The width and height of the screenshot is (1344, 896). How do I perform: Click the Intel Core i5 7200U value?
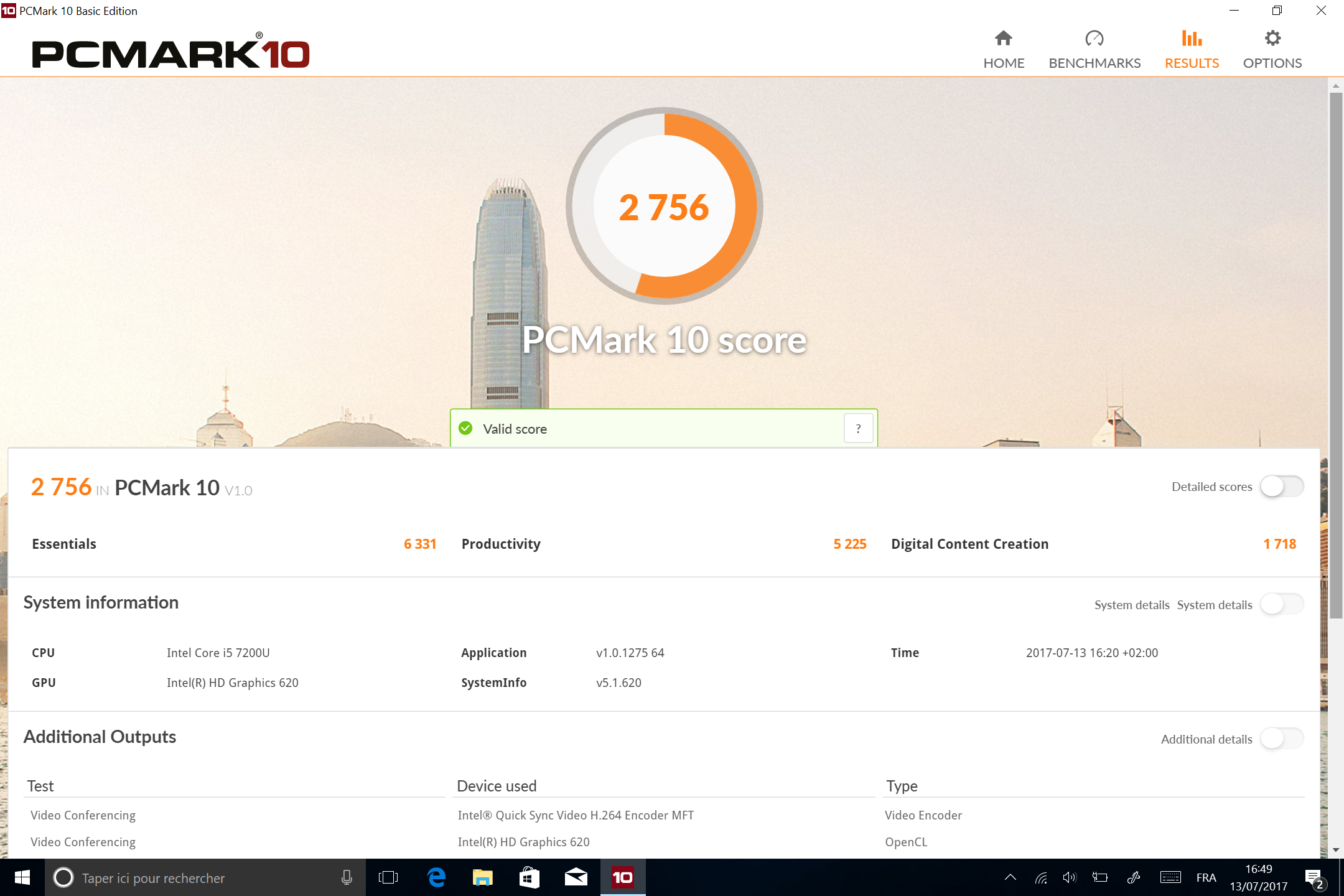[218, 653]
